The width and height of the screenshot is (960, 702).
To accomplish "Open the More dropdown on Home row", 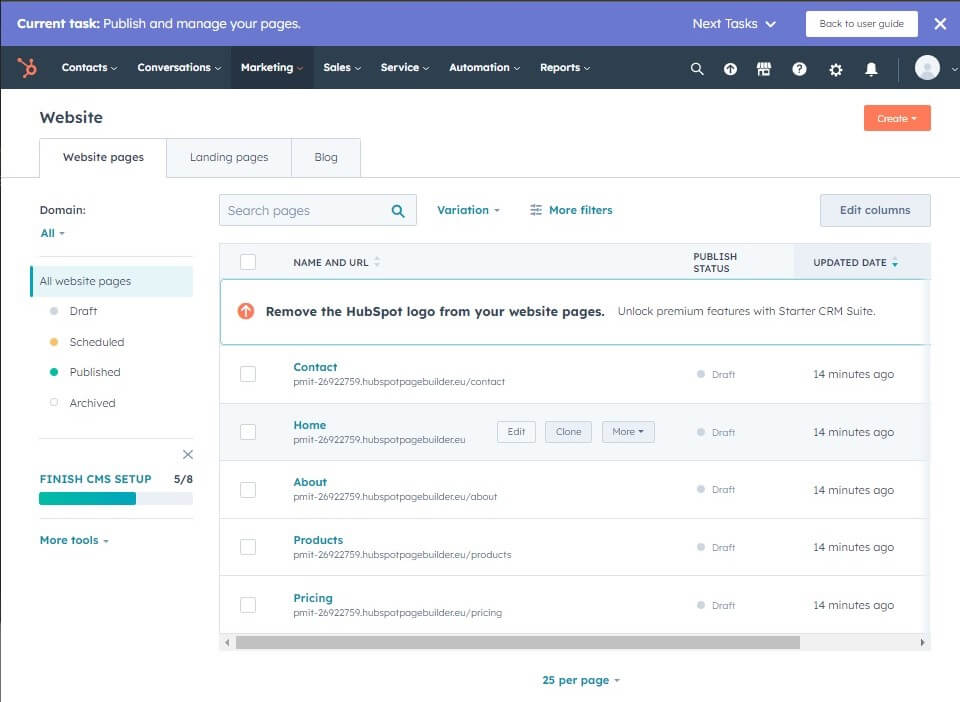I will pos(628,432).
